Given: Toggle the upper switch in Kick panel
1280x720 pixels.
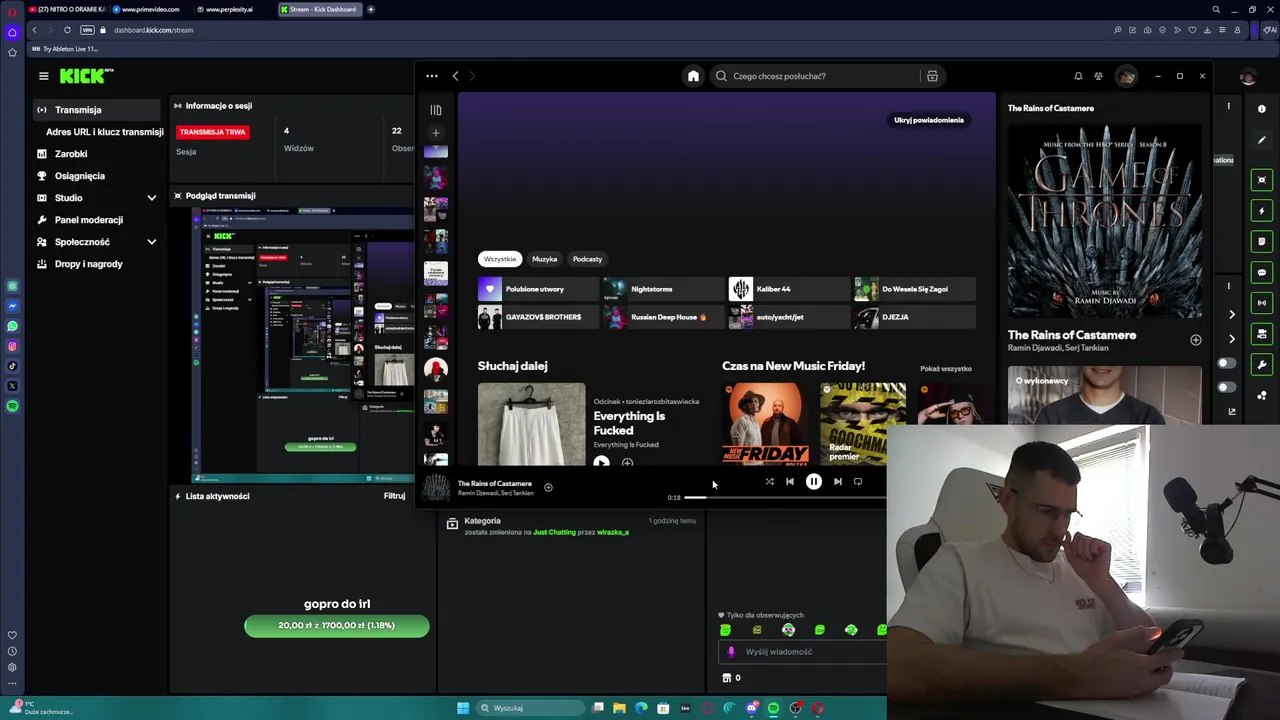Looking at the screenshot, I should coord(1226,363).
